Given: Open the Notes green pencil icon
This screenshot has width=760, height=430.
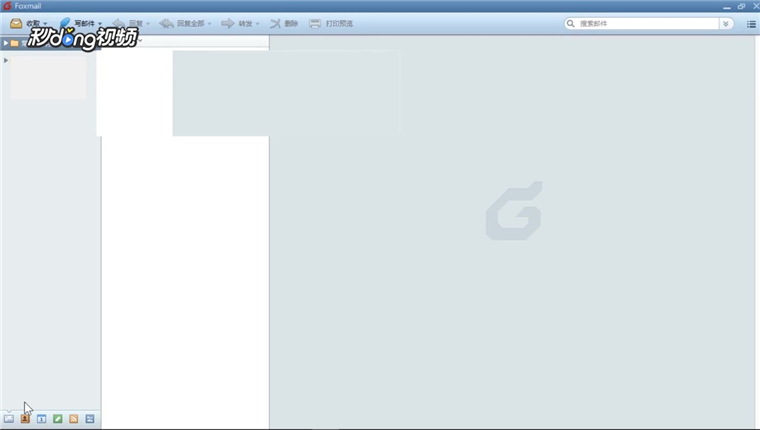Looking at the screenshot, I should [x=58, y=419].
